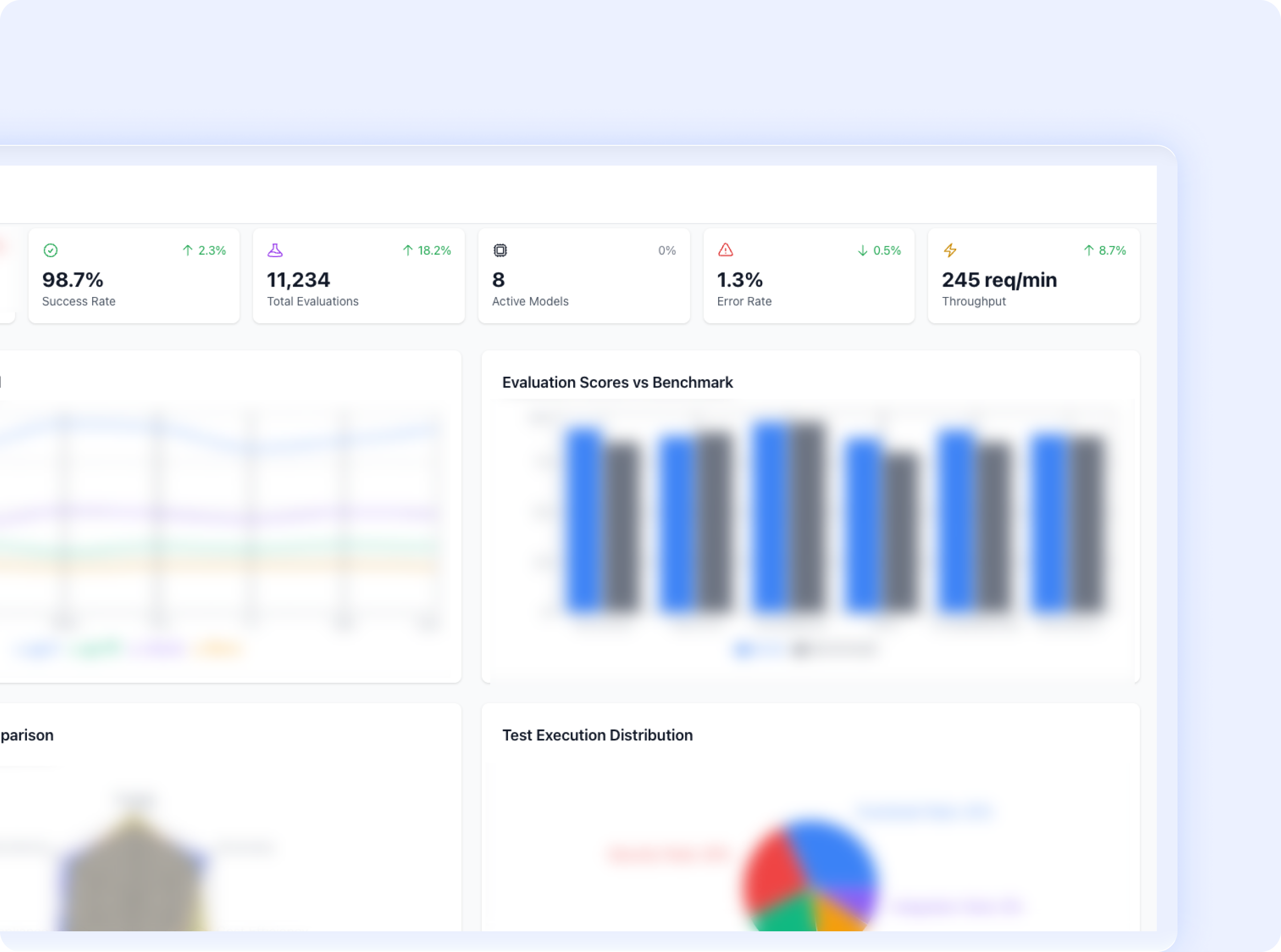Screen dimensions: 1281x952
Task: Click the 1.3% Error Rate value
Action: (739, 280)
